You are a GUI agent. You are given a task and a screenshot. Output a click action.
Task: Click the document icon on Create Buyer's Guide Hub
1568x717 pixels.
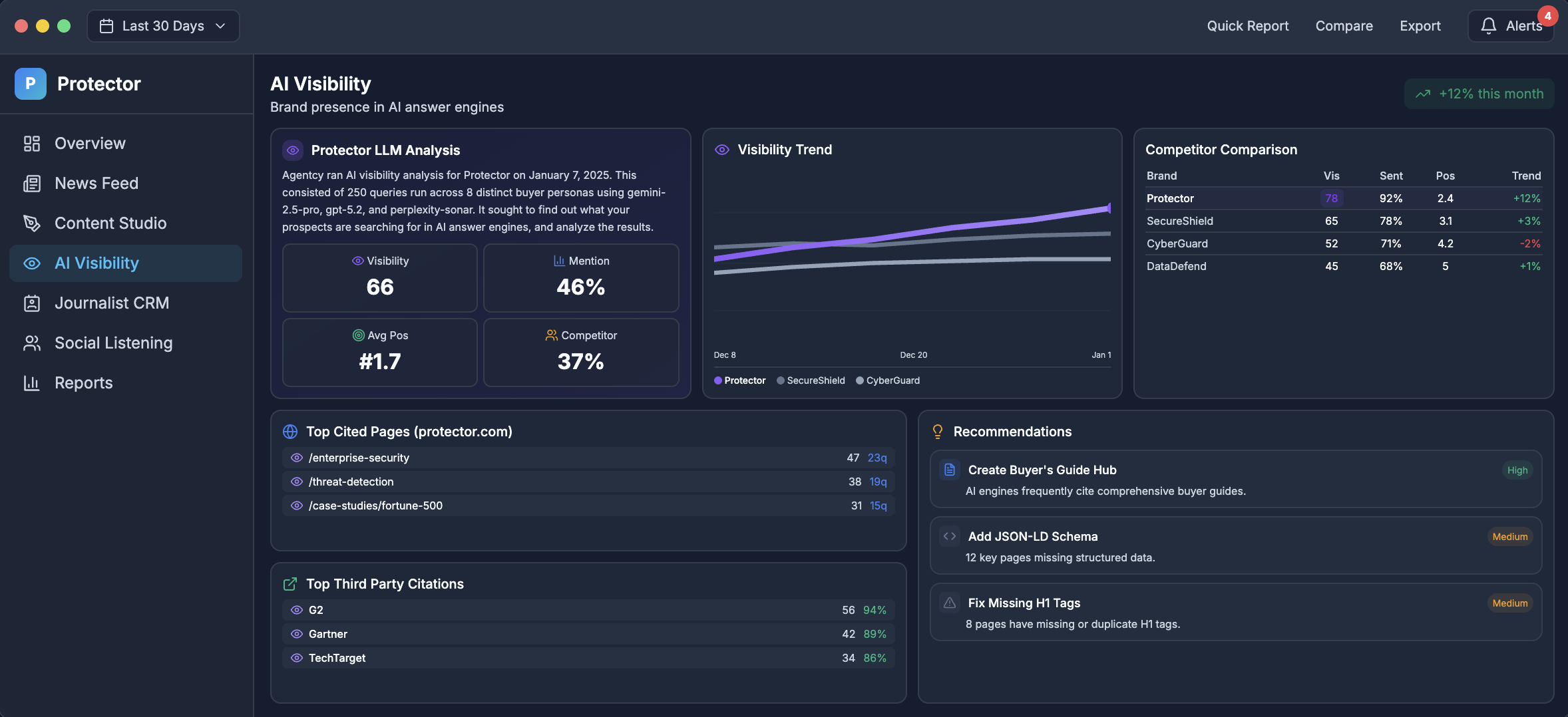[x=950, y=470]
